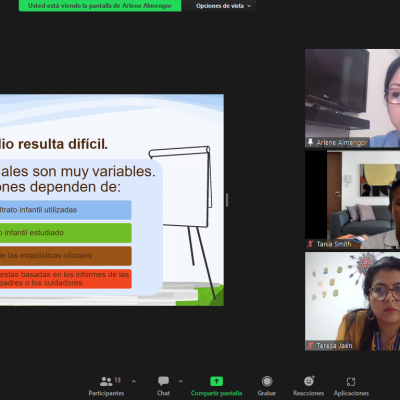Click the green 'infantil estudiado' slide bar

[x=66, y=233]
